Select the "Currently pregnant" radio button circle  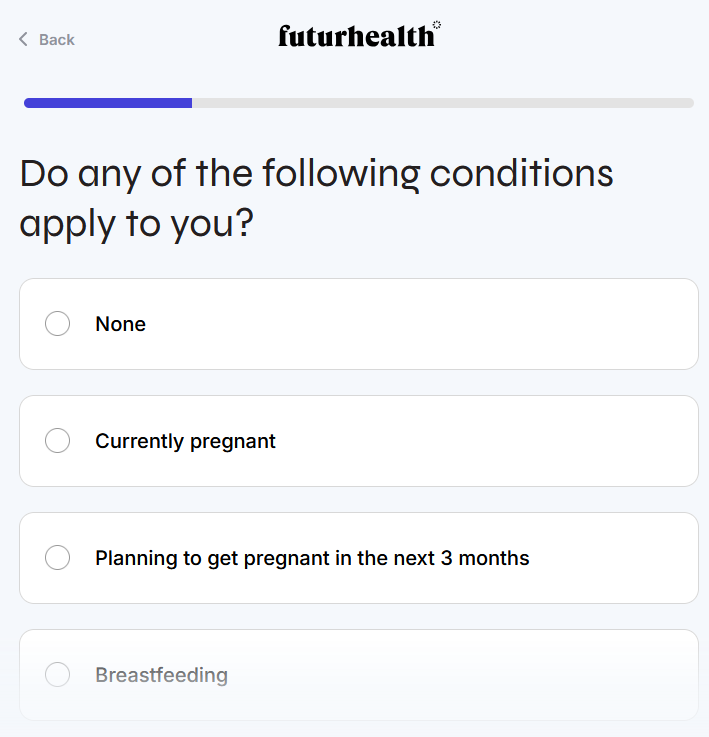(58, 441)
